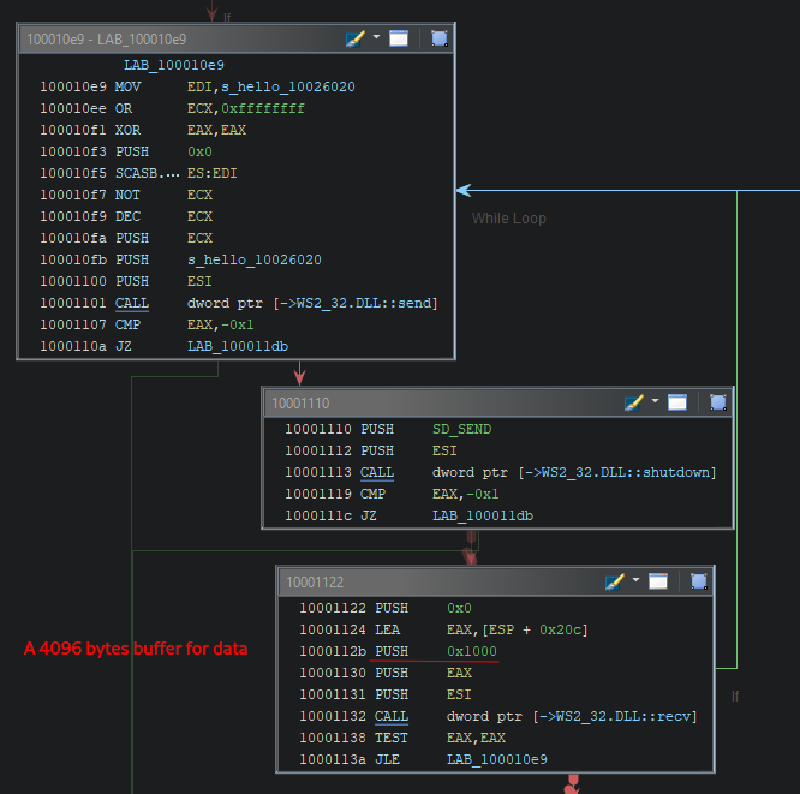Click the underlined 0x1000 PUSH operand
800x794 pixels.
pos(472,652)
